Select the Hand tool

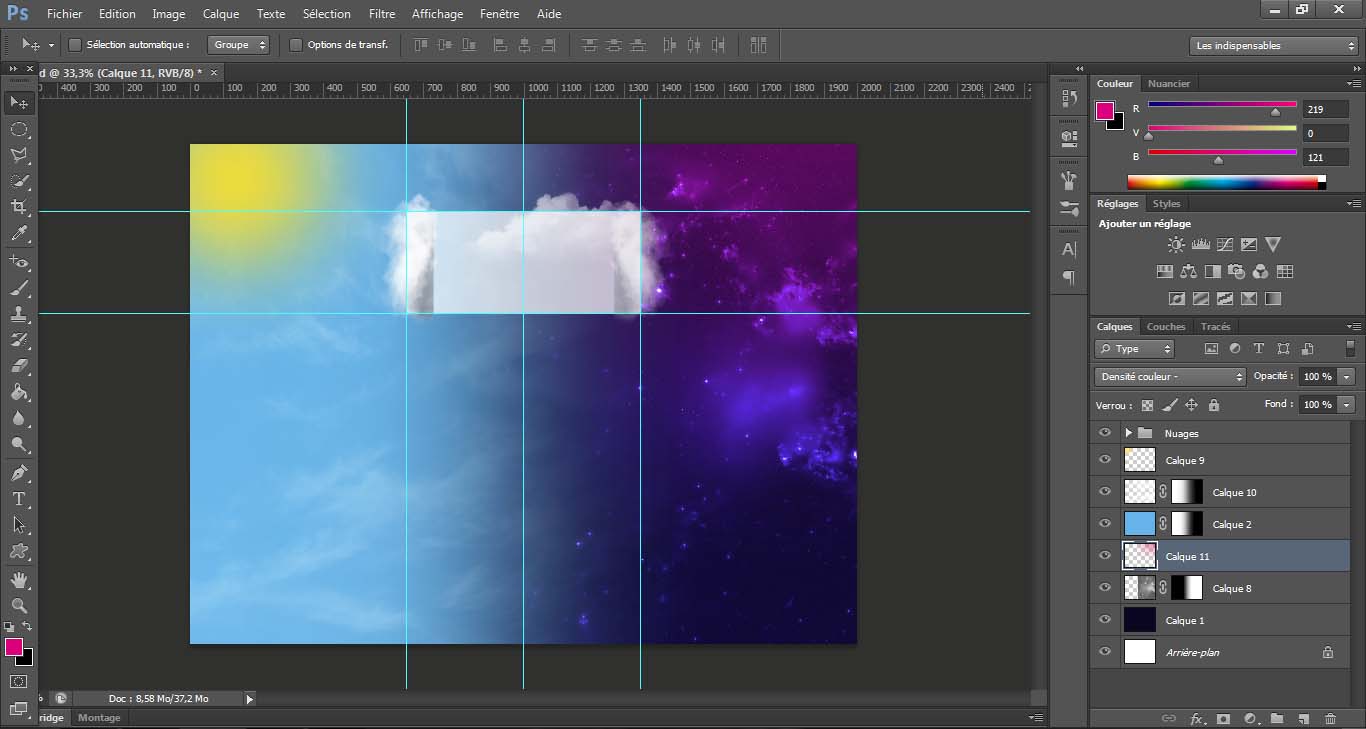(19, 579)
